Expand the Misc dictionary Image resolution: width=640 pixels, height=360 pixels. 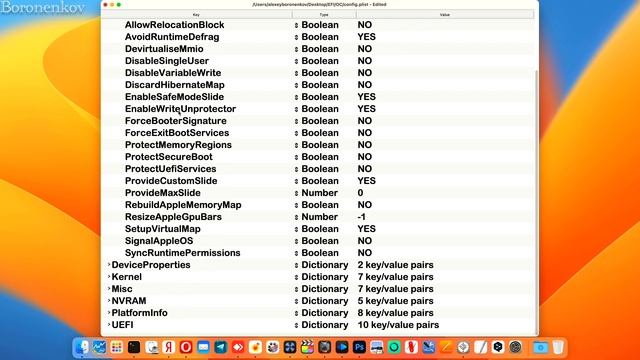109,289
